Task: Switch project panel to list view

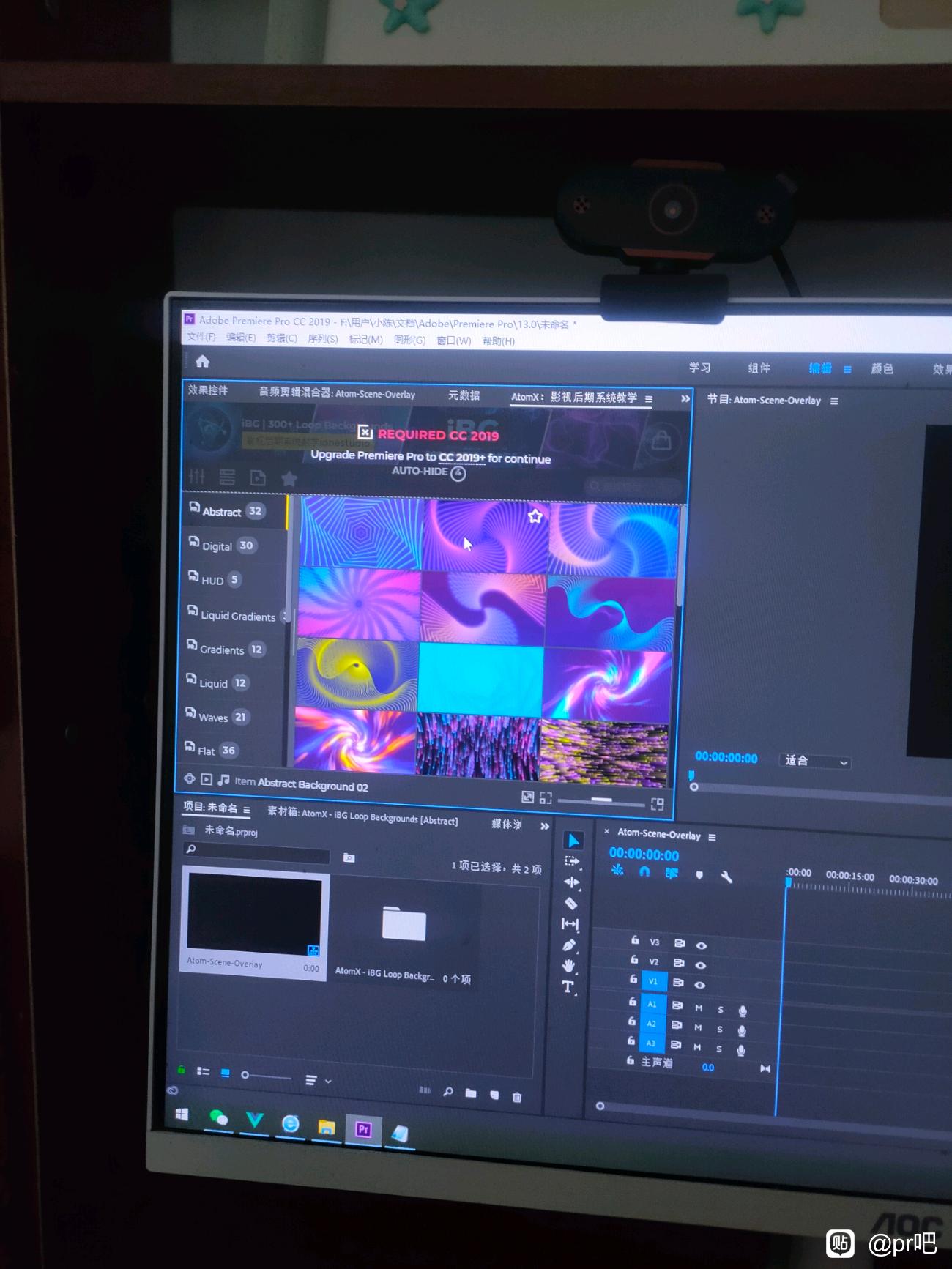Action: click(x=203, y=1071)
